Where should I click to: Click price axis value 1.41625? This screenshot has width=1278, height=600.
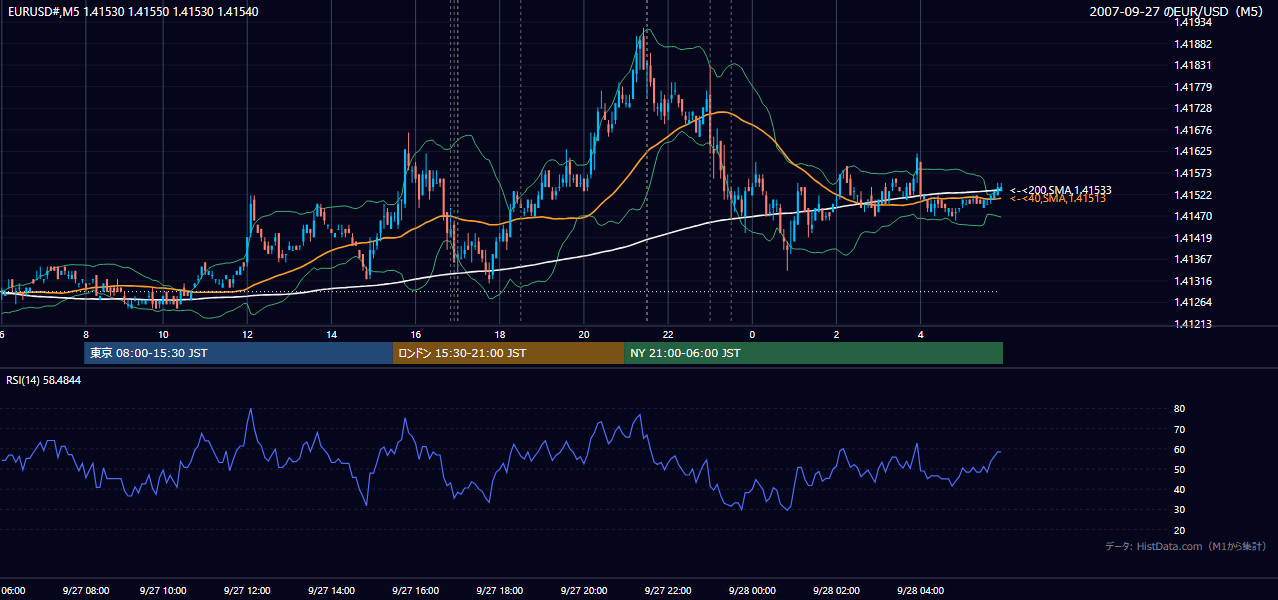(1193, 152)
